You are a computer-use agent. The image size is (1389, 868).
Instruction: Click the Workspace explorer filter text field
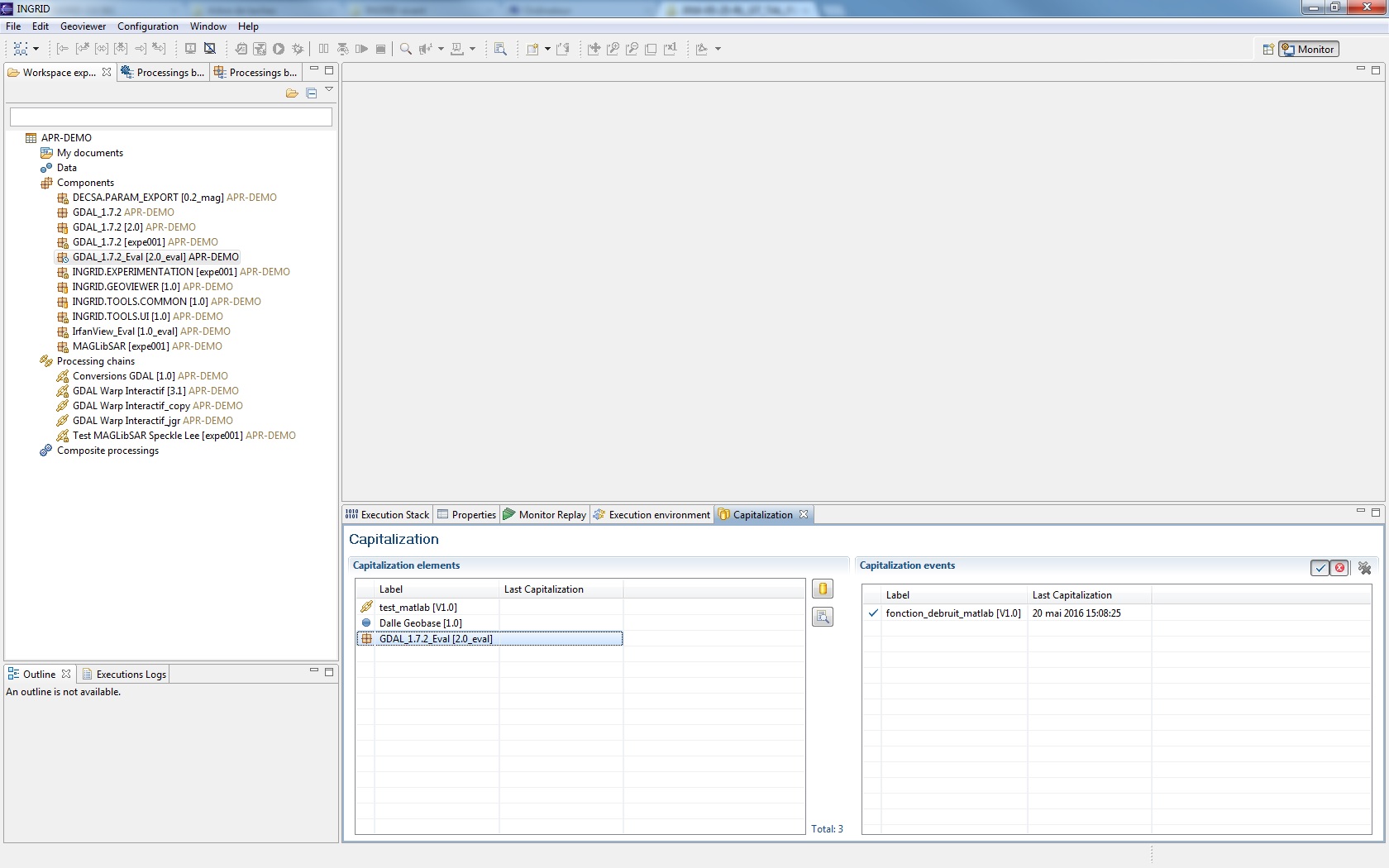coord(171,117)
